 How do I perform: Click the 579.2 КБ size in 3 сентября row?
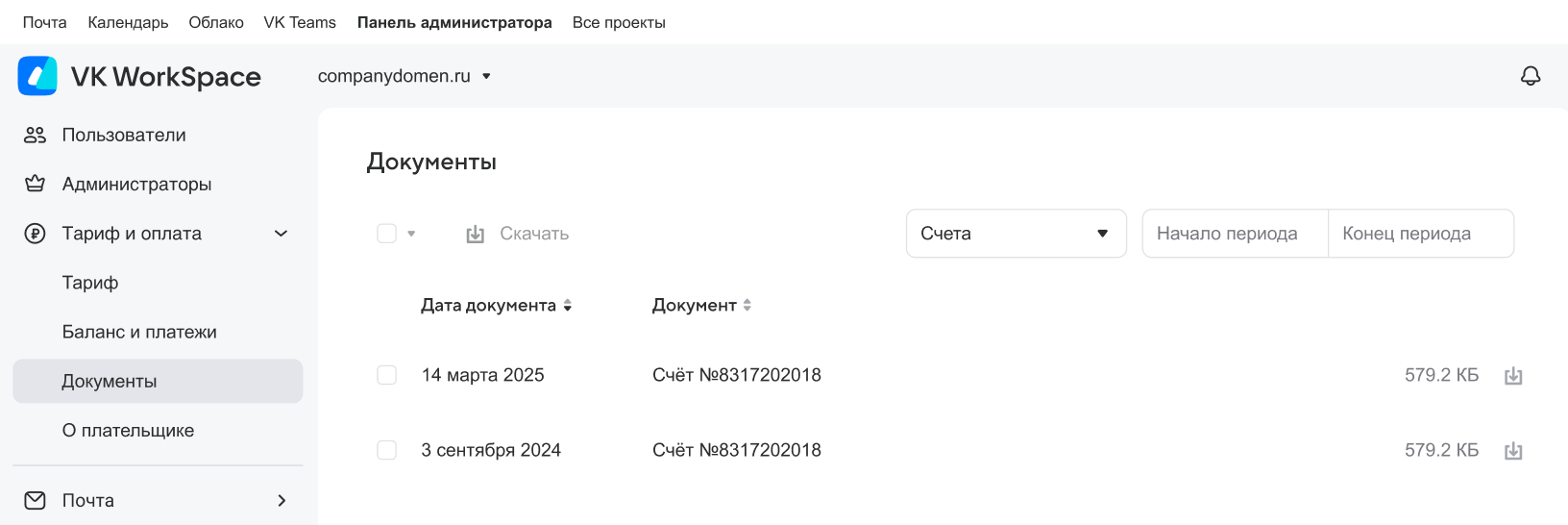pos(1441,450)
